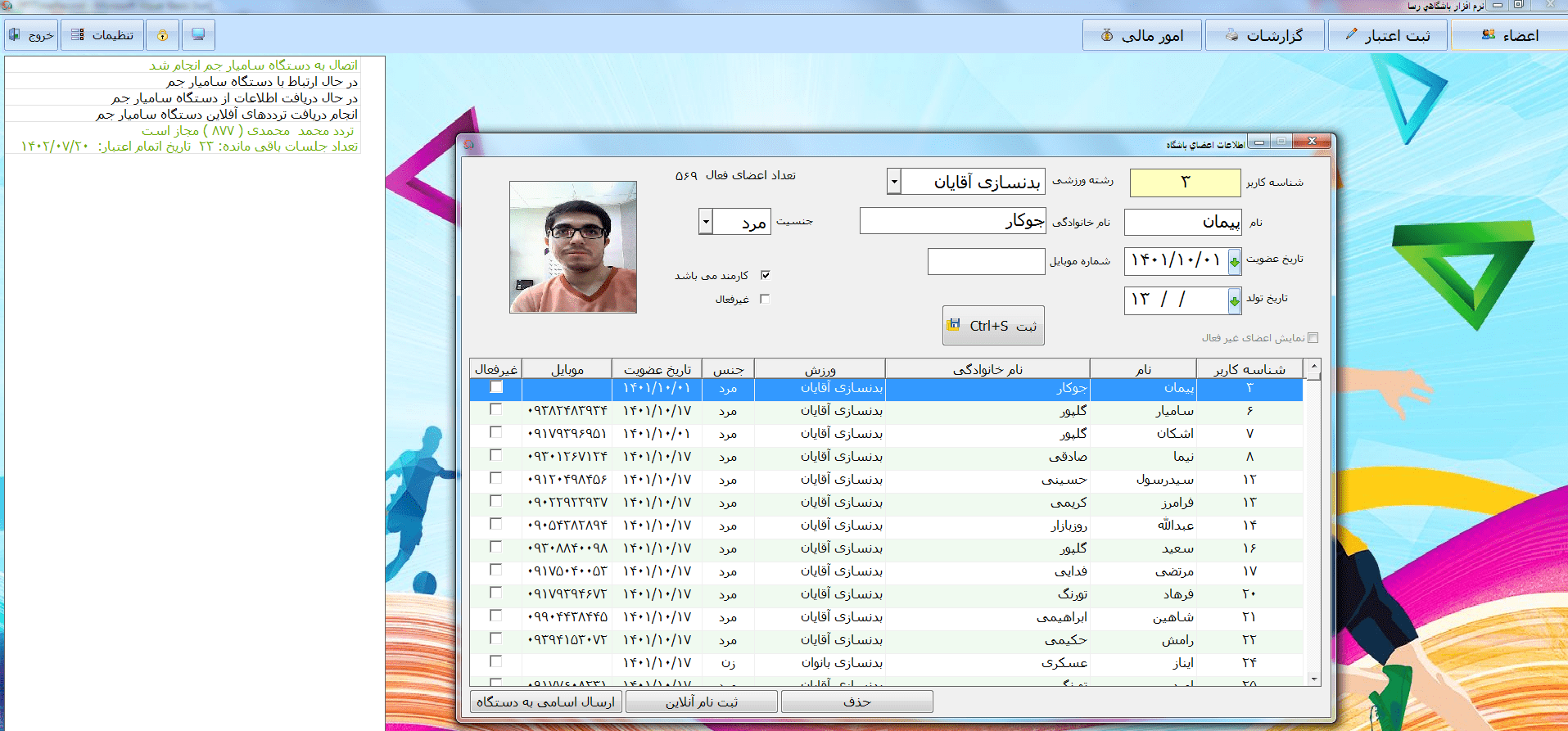Sort by the جنس column header
The image size is (1568, 731).
729,369
